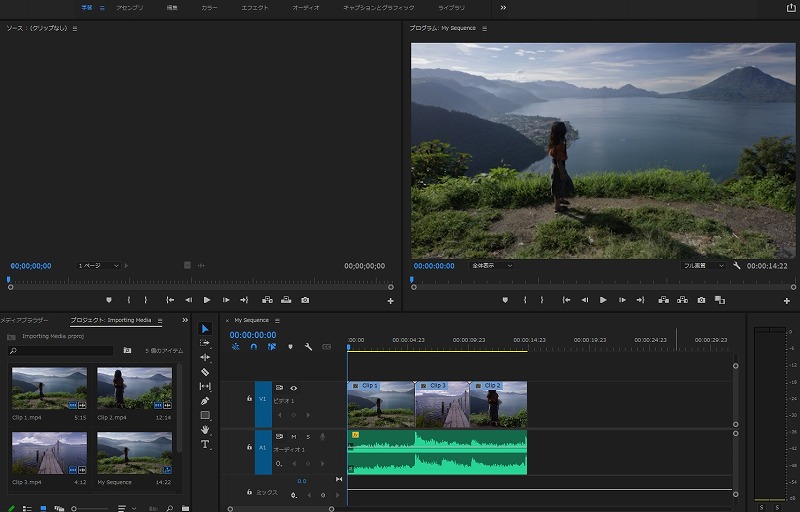
Task: Step forward one frame in Program monitor
Action: coord(622,300)
